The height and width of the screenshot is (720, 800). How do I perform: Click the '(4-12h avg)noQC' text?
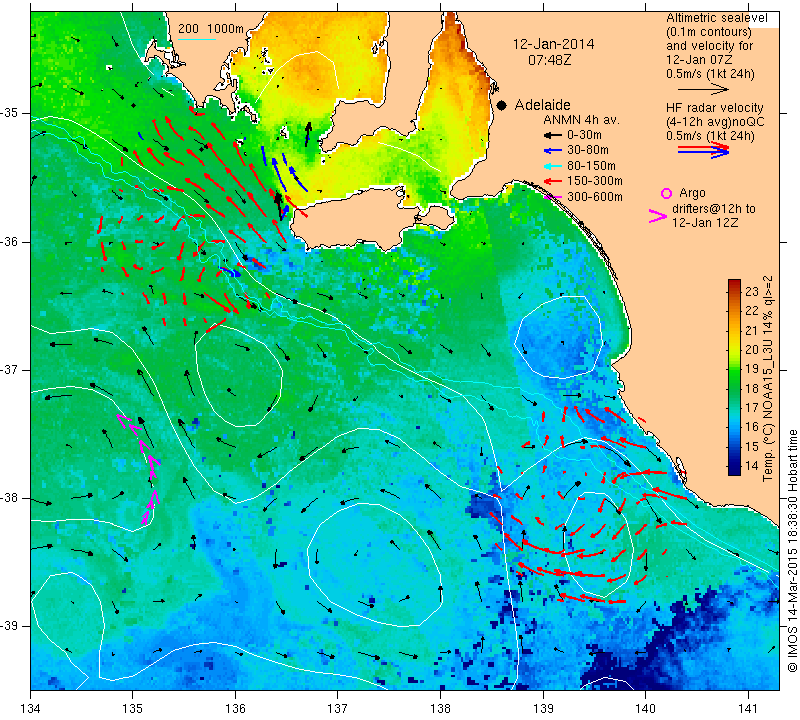point(715,122)
